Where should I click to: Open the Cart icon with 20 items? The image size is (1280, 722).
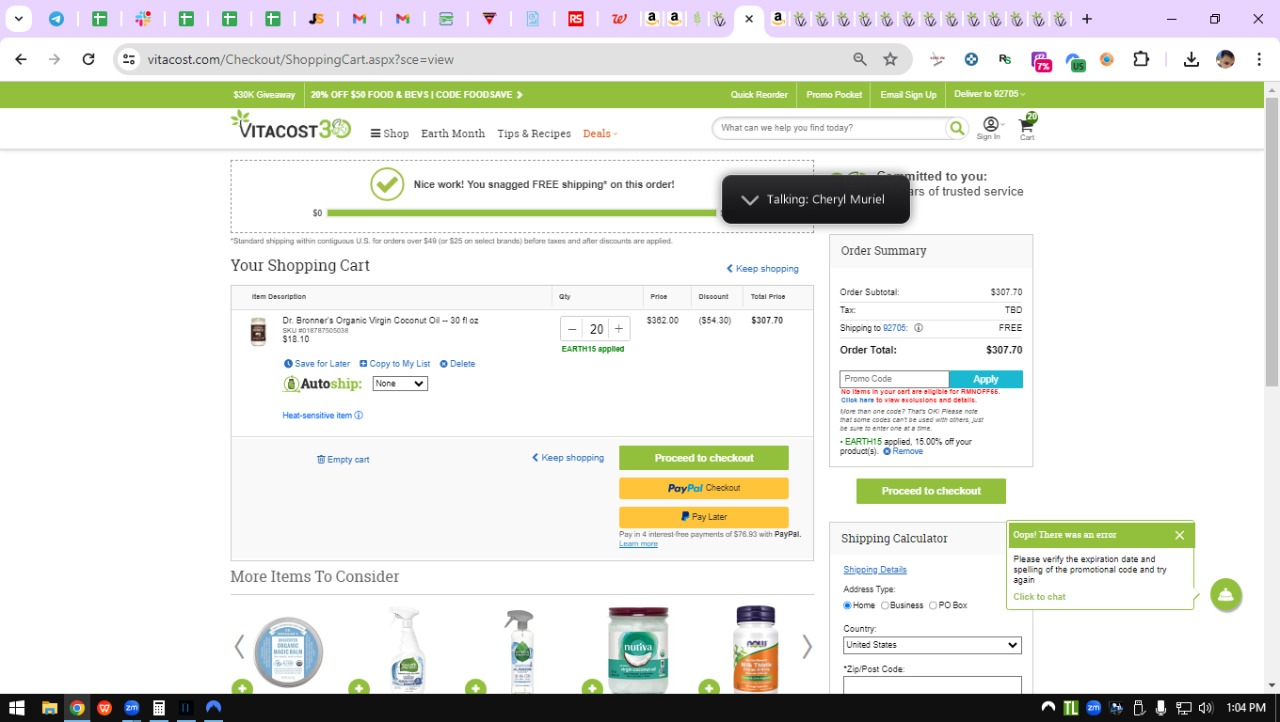(x=1027, y=126)
